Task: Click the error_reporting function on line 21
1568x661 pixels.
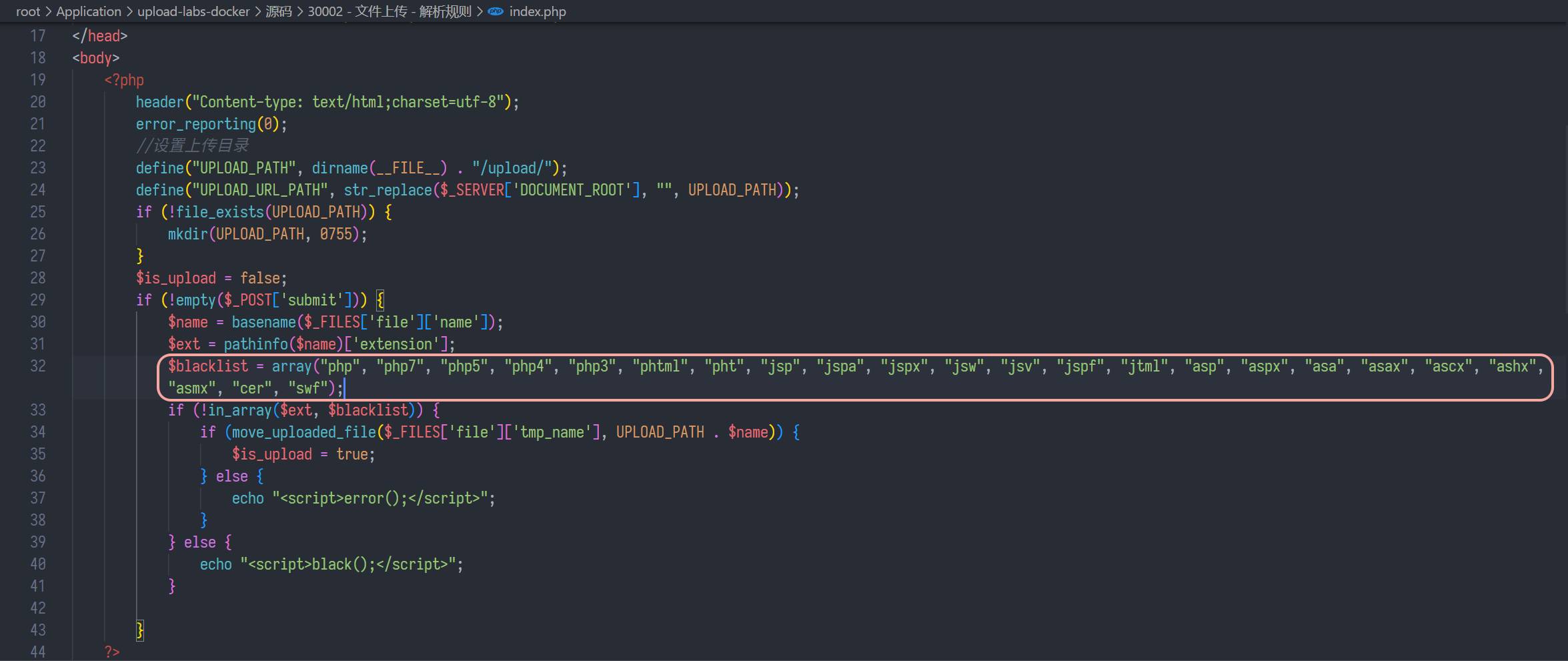Action: (x=195, y=124)
